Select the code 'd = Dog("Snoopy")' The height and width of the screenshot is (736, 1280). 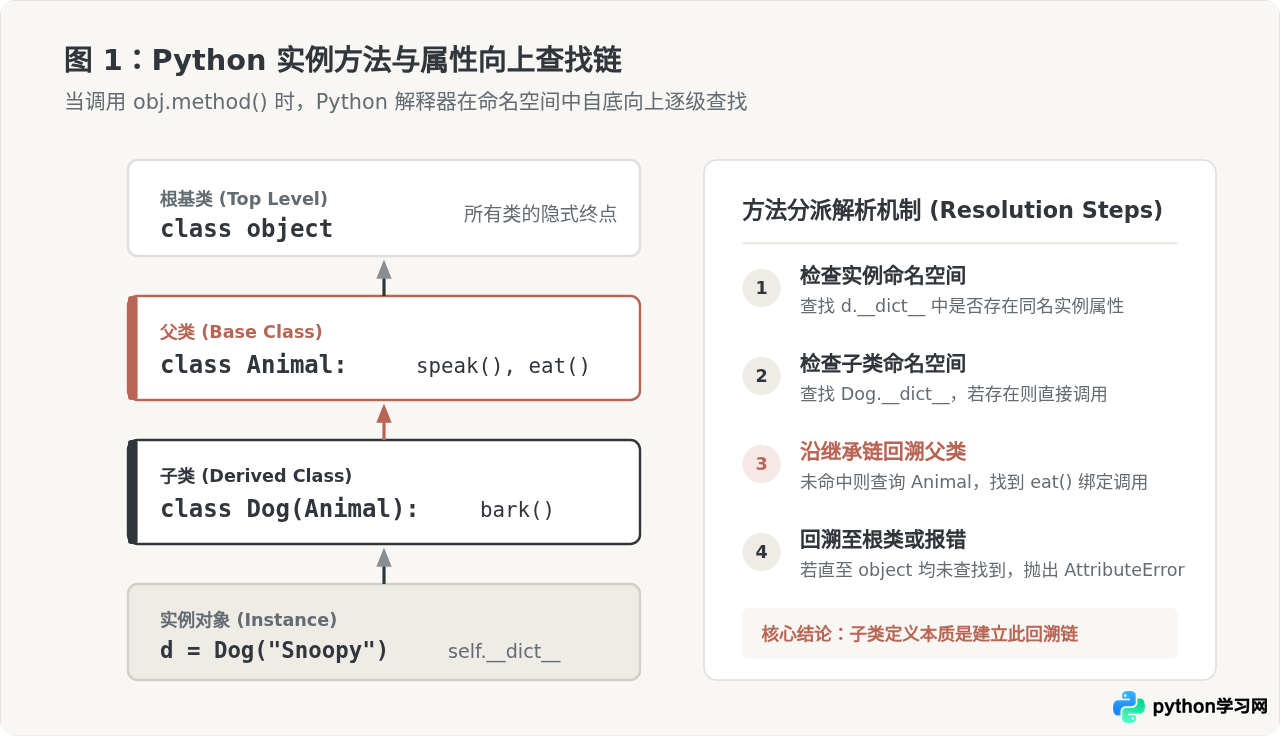pyautogui.click(x=274, y=651)
